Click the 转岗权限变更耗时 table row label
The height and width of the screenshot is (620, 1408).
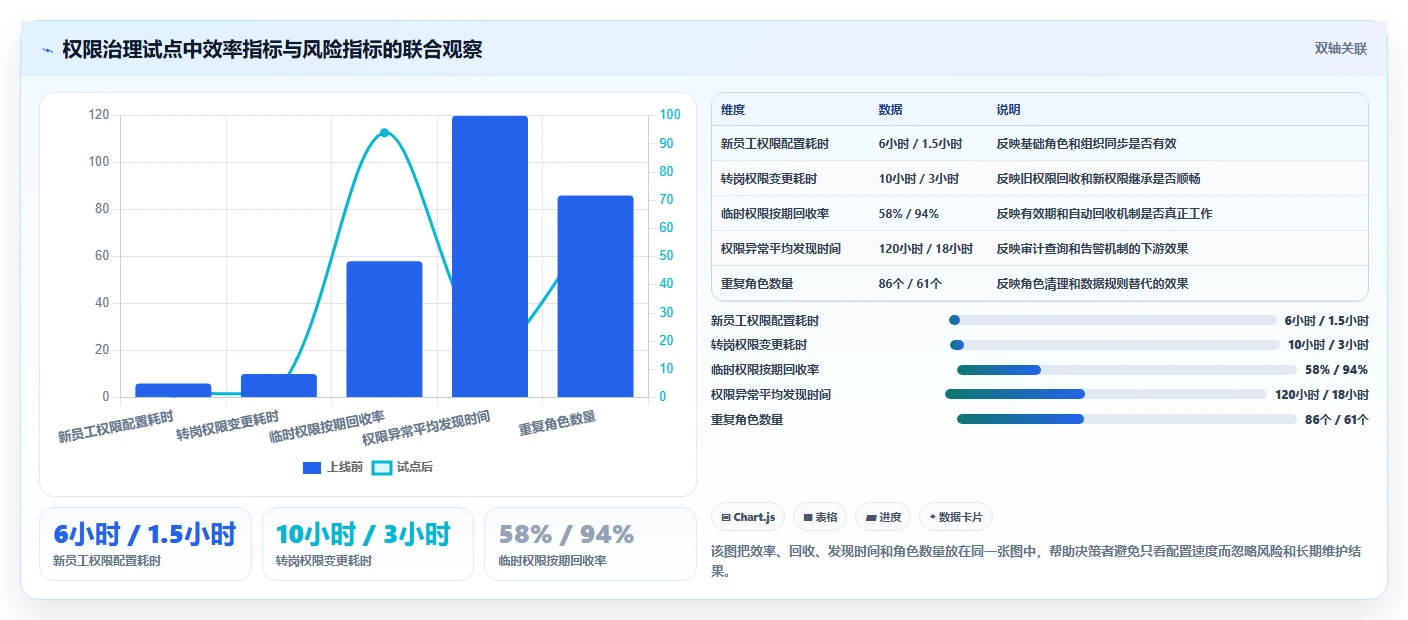pos(769,179)
